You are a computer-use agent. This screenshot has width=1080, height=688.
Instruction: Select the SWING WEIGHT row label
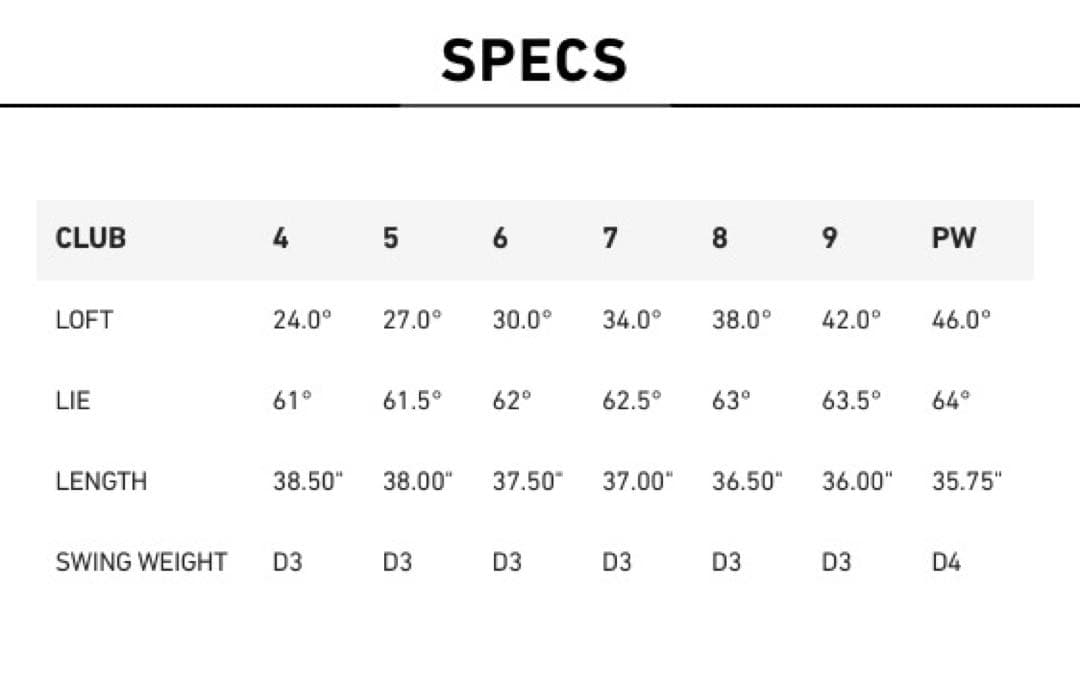(141, 562)
